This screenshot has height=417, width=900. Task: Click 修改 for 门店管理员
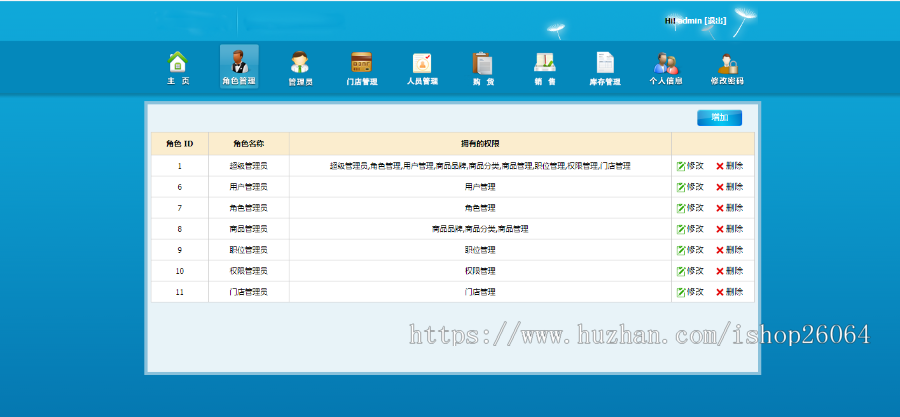pos(690,292)
